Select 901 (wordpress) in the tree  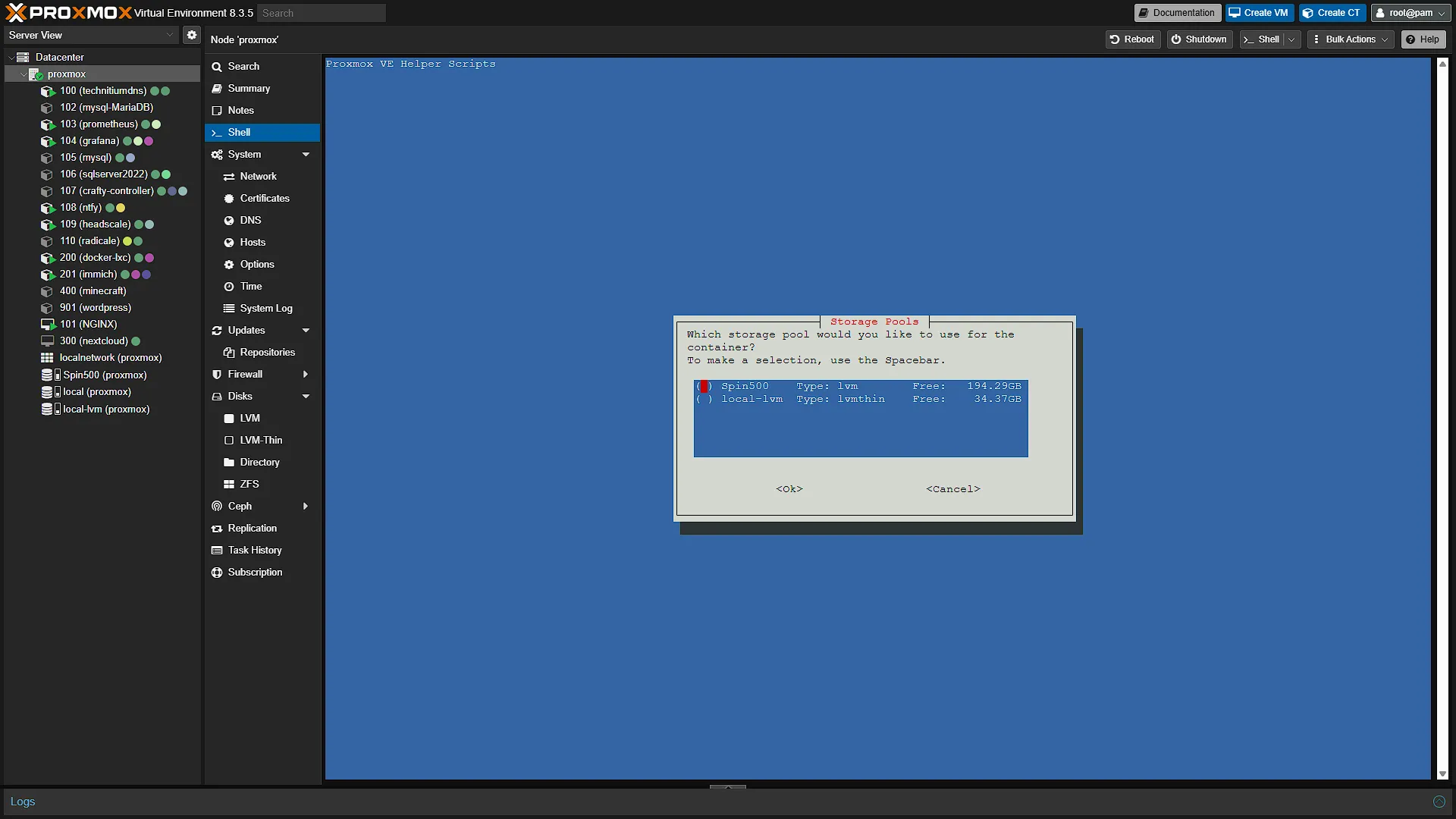(x=102, y=308)
